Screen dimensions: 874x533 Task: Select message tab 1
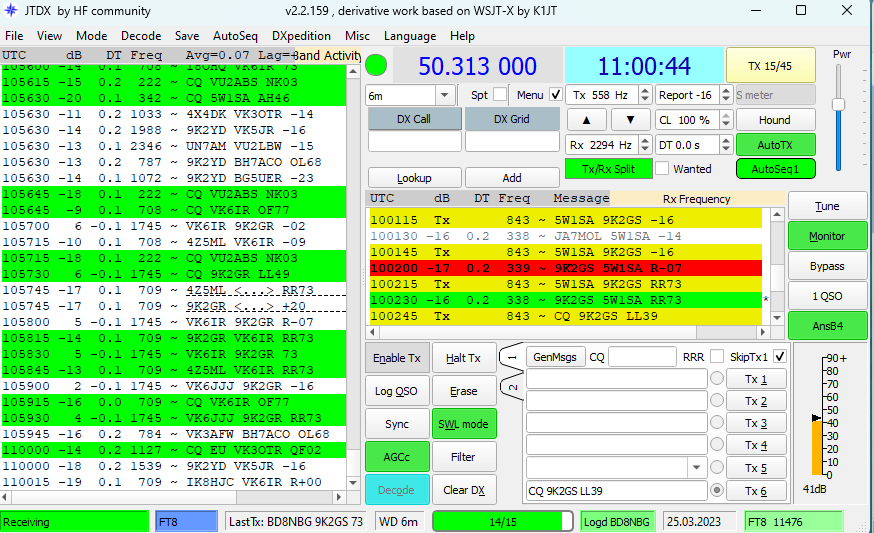point(513,358)
